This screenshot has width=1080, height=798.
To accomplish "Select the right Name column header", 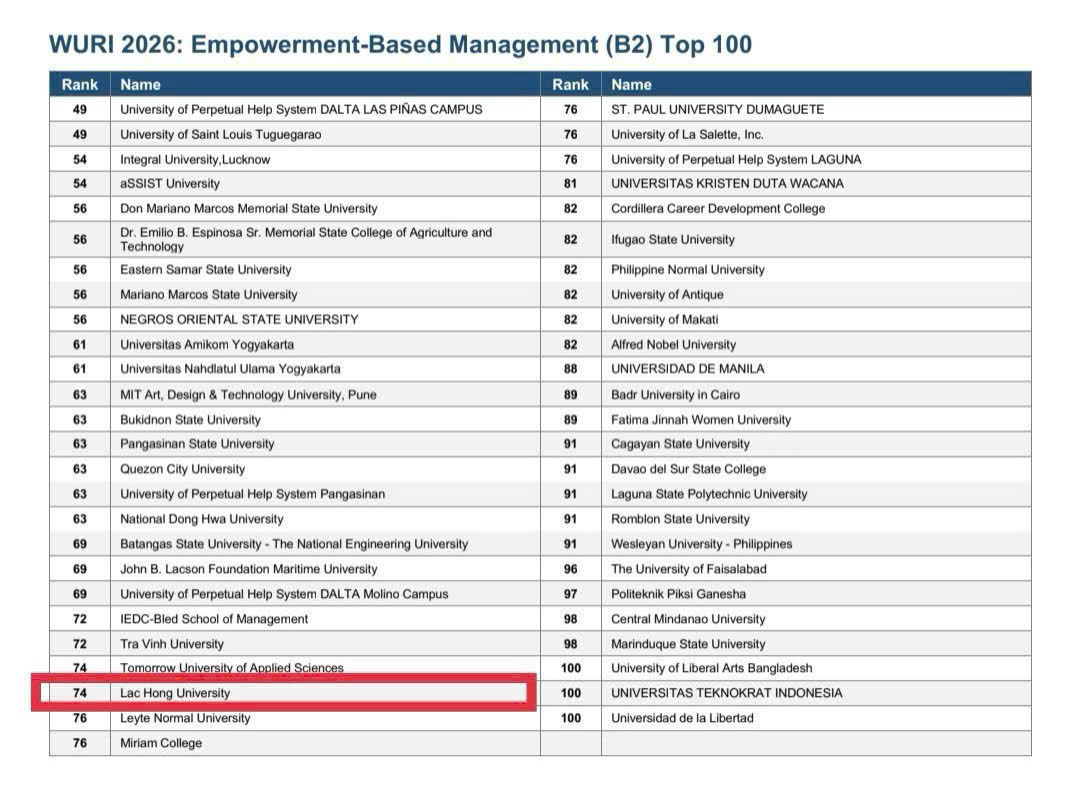I will 816,85.
